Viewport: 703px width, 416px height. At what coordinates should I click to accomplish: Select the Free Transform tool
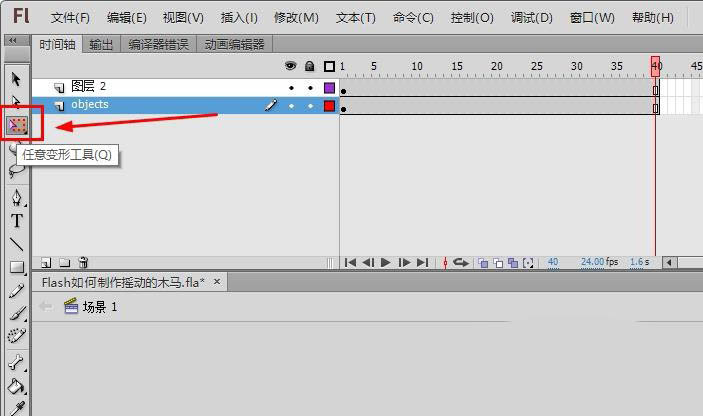[x=17, y=126]
